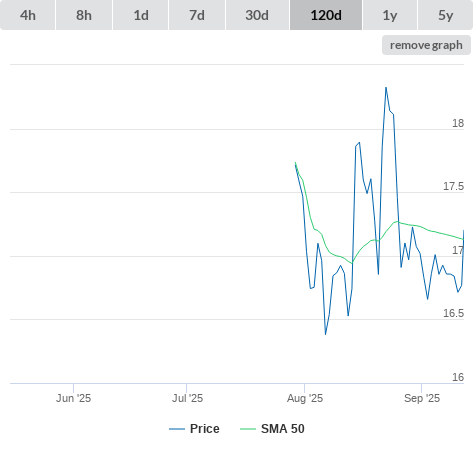Viewport: 474px width, 455px height.
Task: Click the green SMA 50 legend marker
Action: pyautogui.click(x=248, y=429)
